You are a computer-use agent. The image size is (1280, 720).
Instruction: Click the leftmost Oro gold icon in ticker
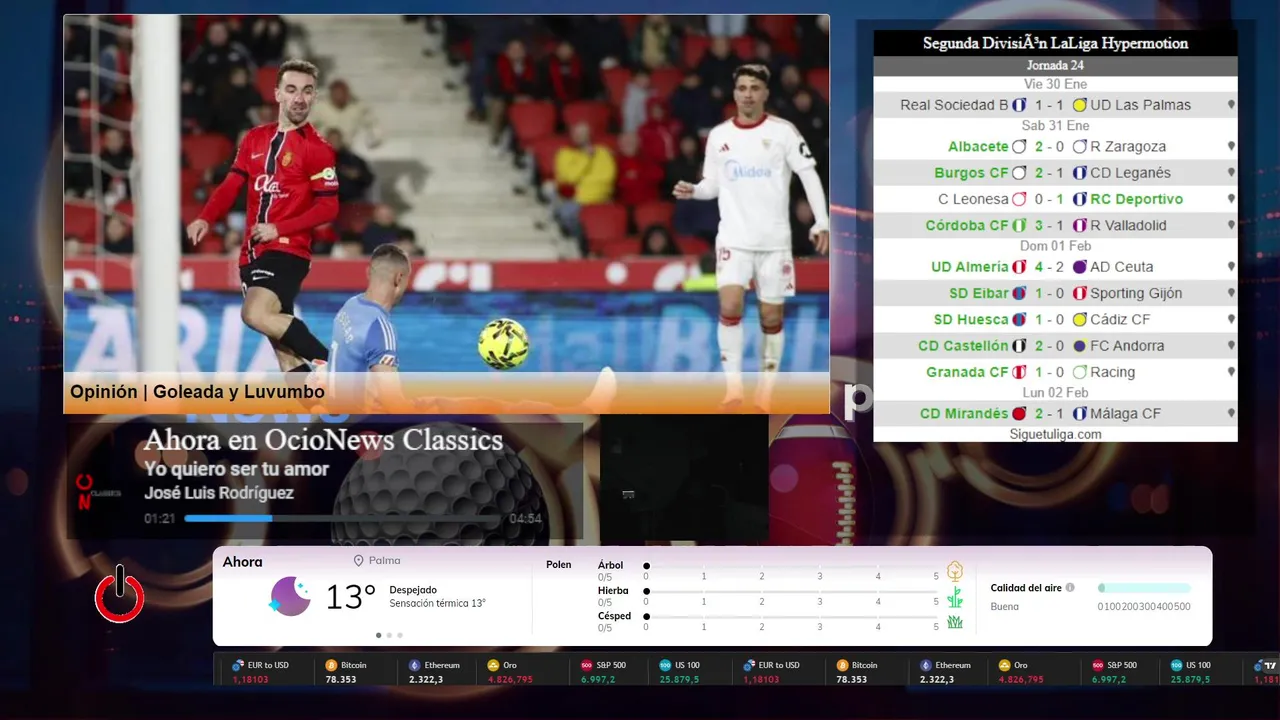coord(493,665)
